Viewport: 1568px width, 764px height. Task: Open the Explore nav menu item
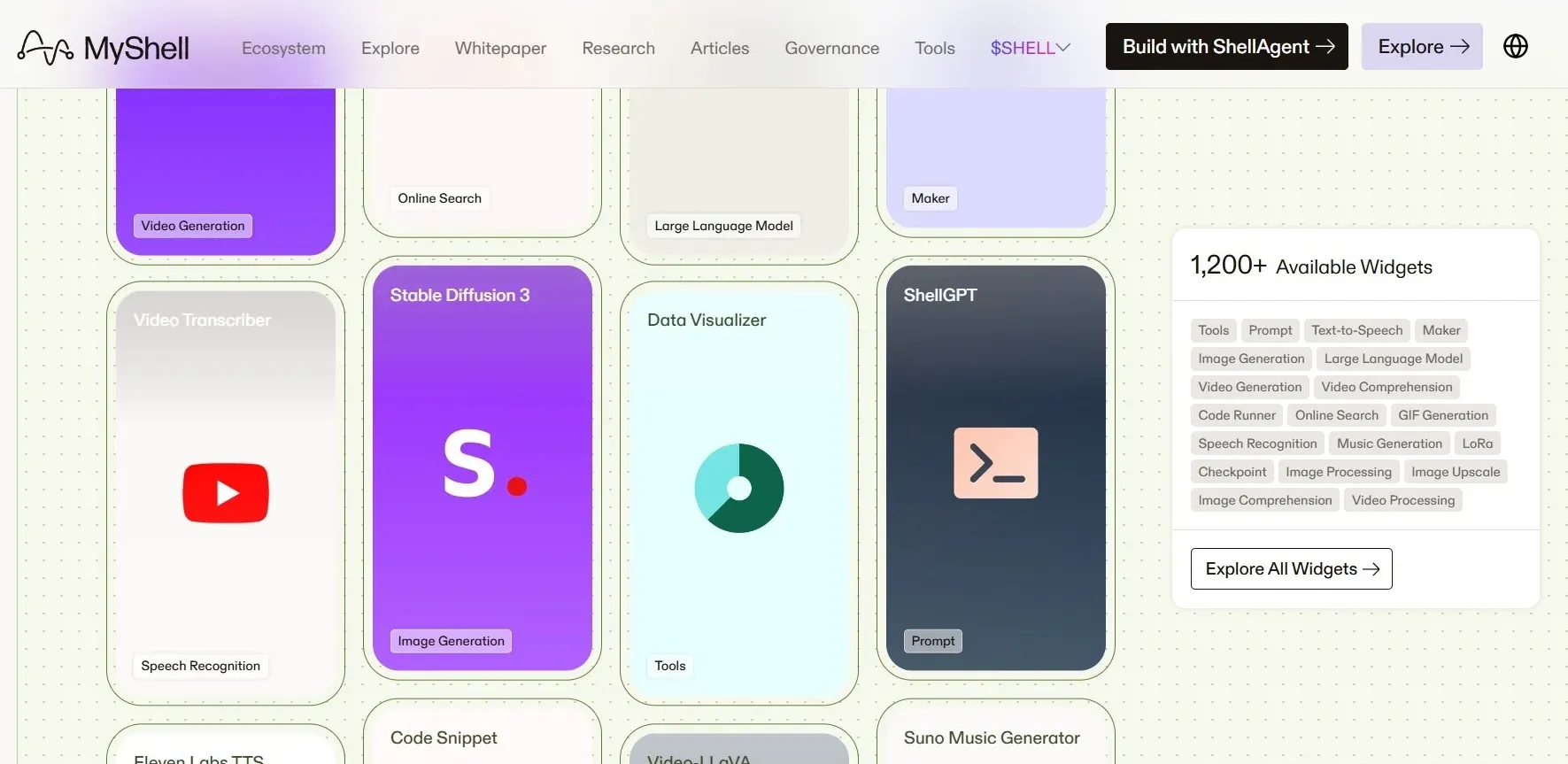point(390,48)
